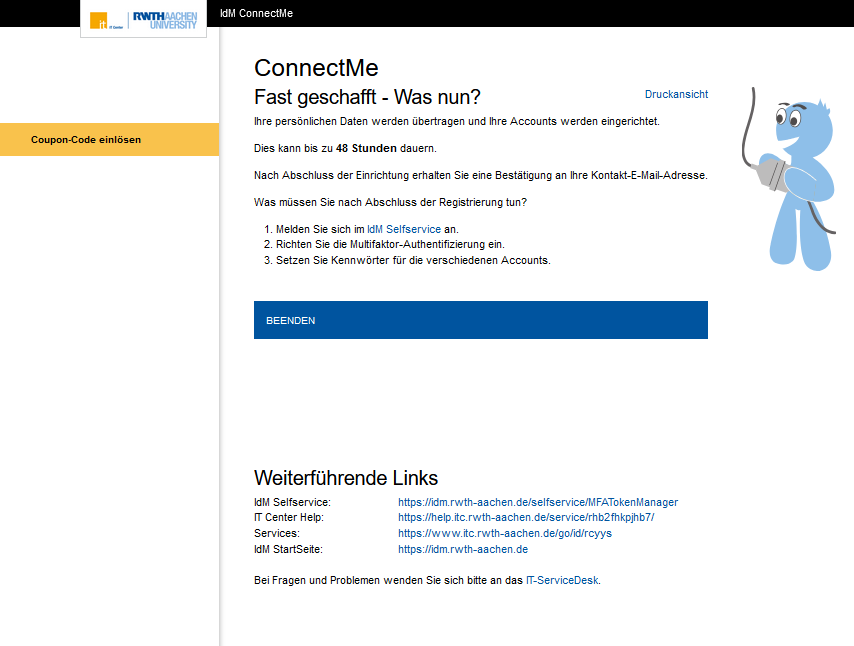854x646 pixels.
Task: Click the 'IT Center Help:' label
Action: coord(289,518)
